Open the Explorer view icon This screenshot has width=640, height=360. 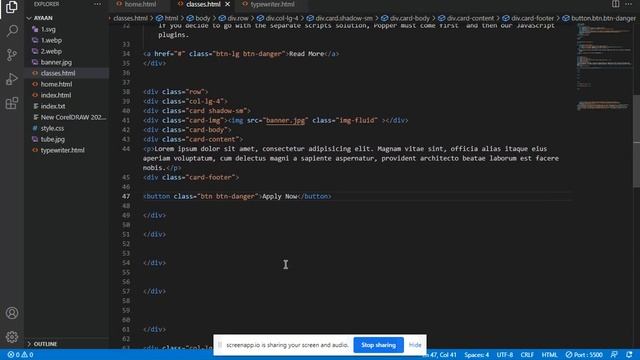(x=12, y=7)
